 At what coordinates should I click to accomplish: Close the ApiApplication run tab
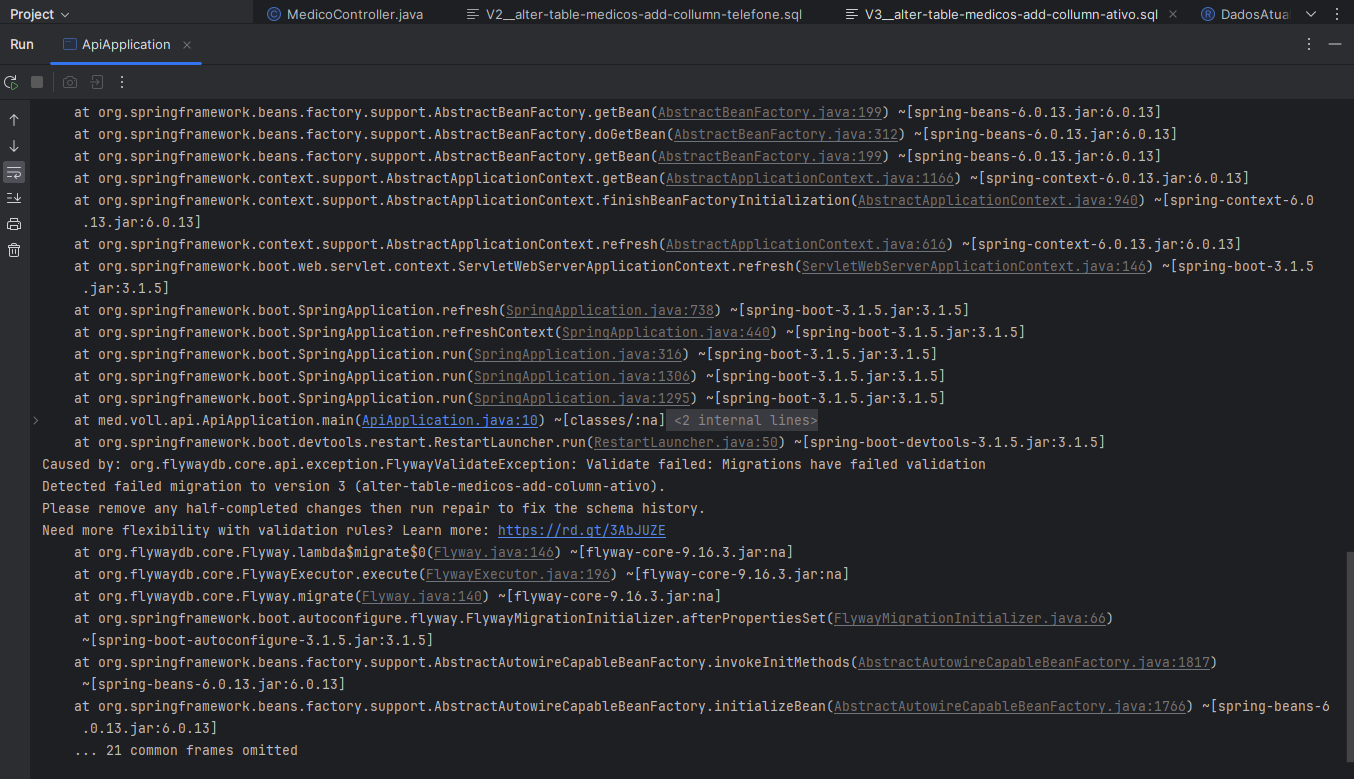pos(187,45)
